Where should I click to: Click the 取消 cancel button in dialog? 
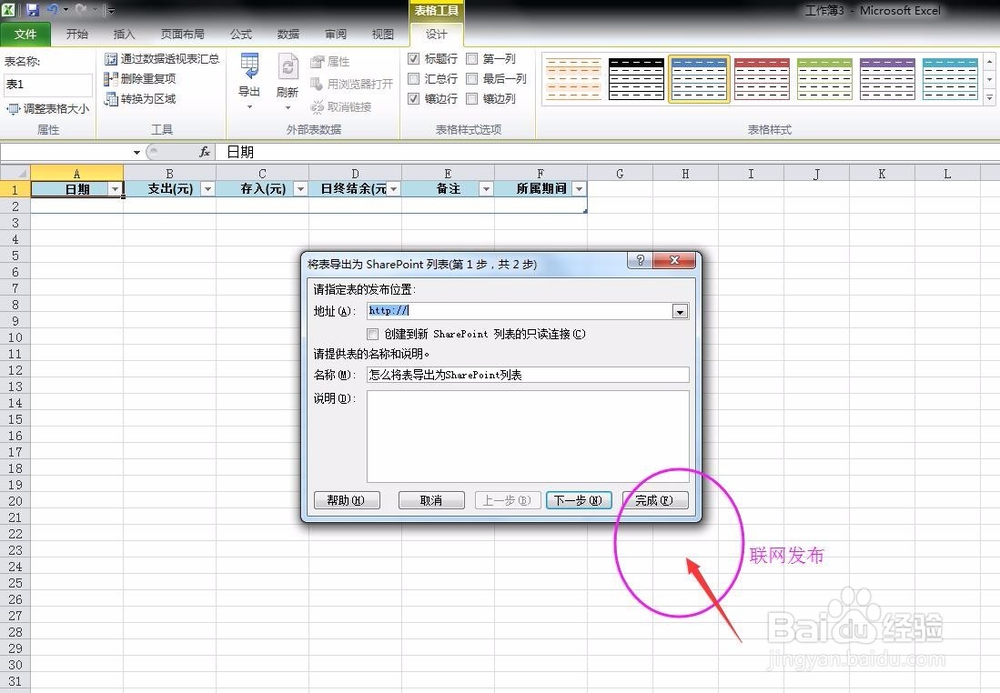[x=432, y=500]
